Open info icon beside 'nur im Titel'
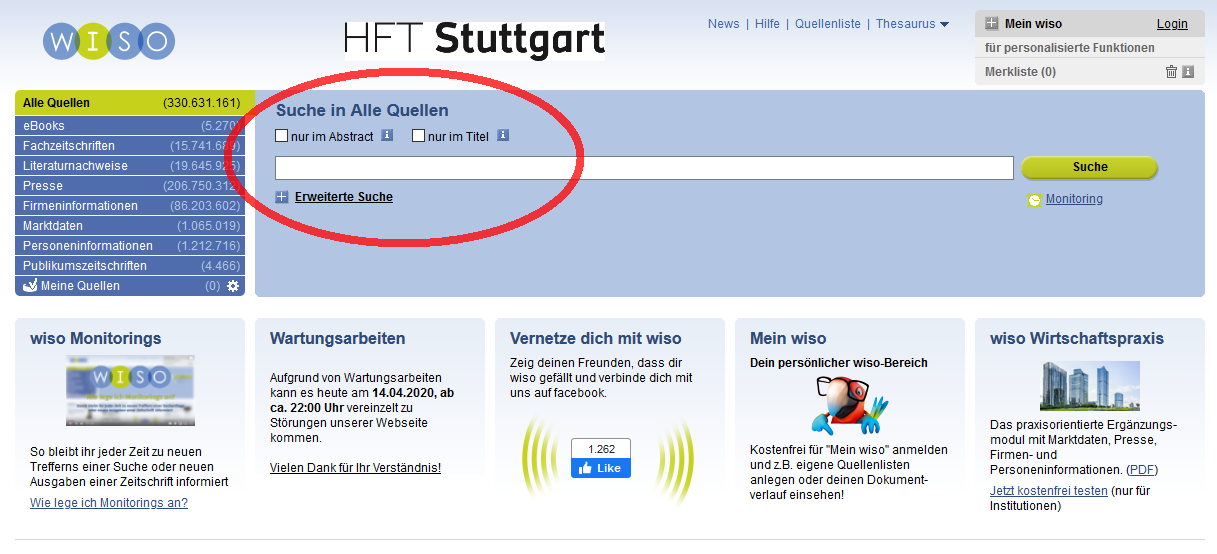 tap(503, 136)
